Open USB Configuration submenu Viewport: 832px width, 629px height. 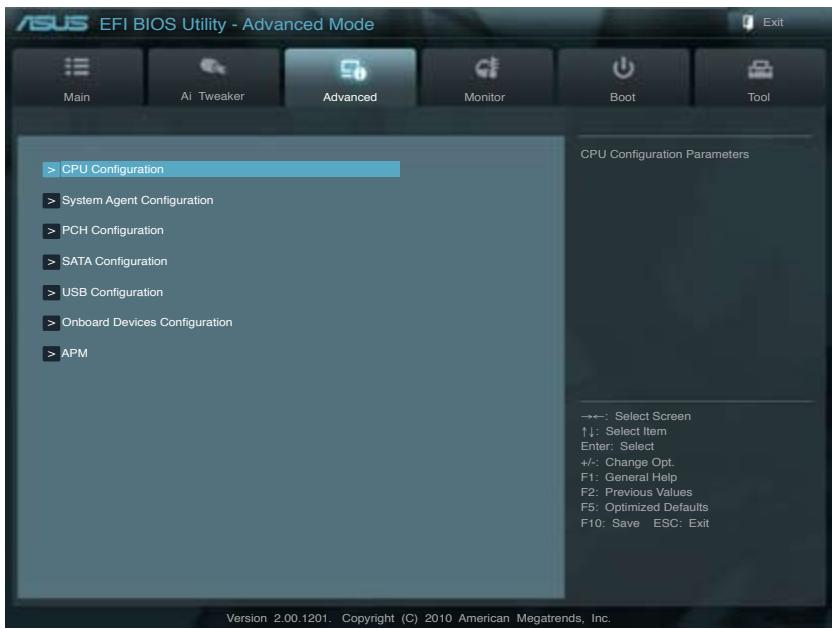click(112, 292)
